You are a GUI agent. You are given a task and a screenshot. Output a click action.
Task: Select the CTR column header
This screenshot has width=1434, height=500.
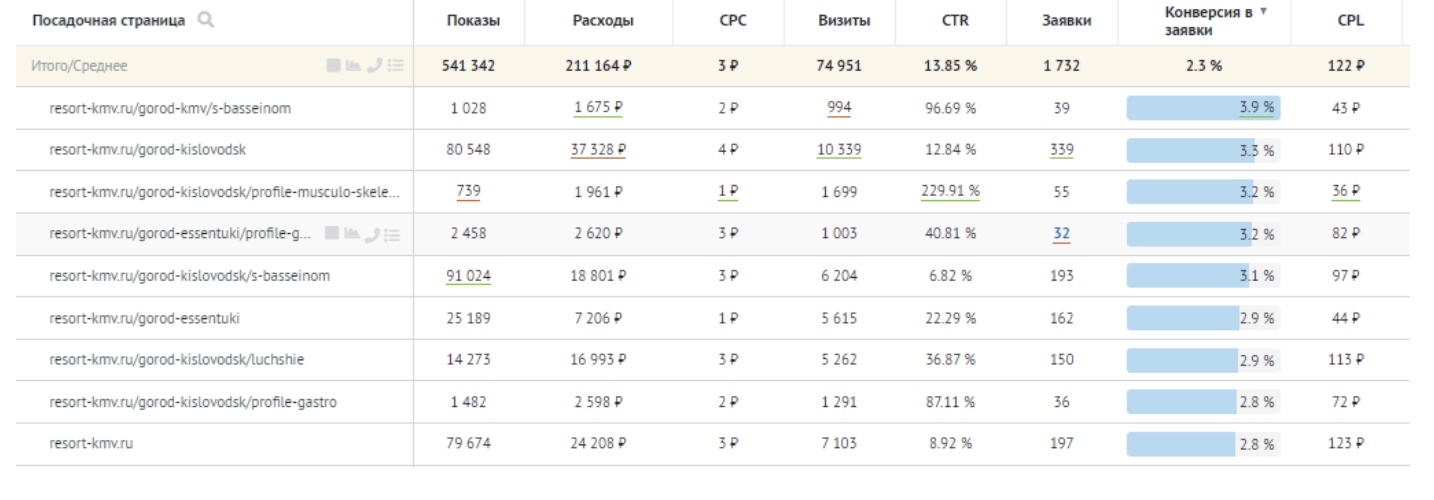point(954,21)
